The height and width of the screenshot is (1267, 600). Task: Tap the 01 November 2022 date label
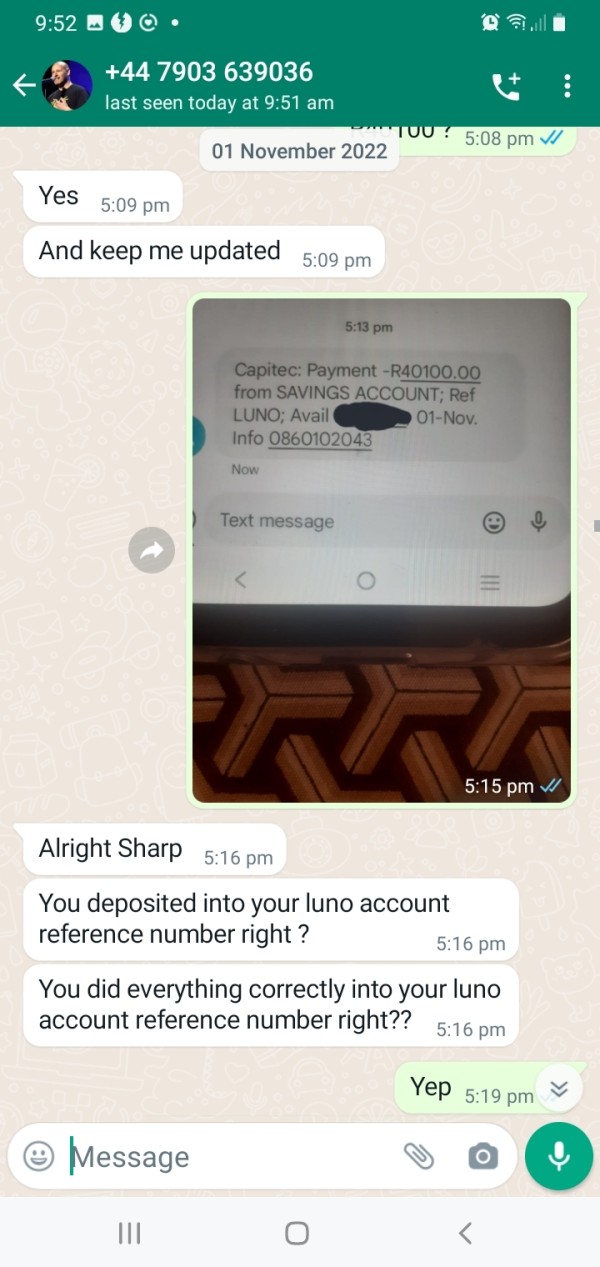click(300, 152)
